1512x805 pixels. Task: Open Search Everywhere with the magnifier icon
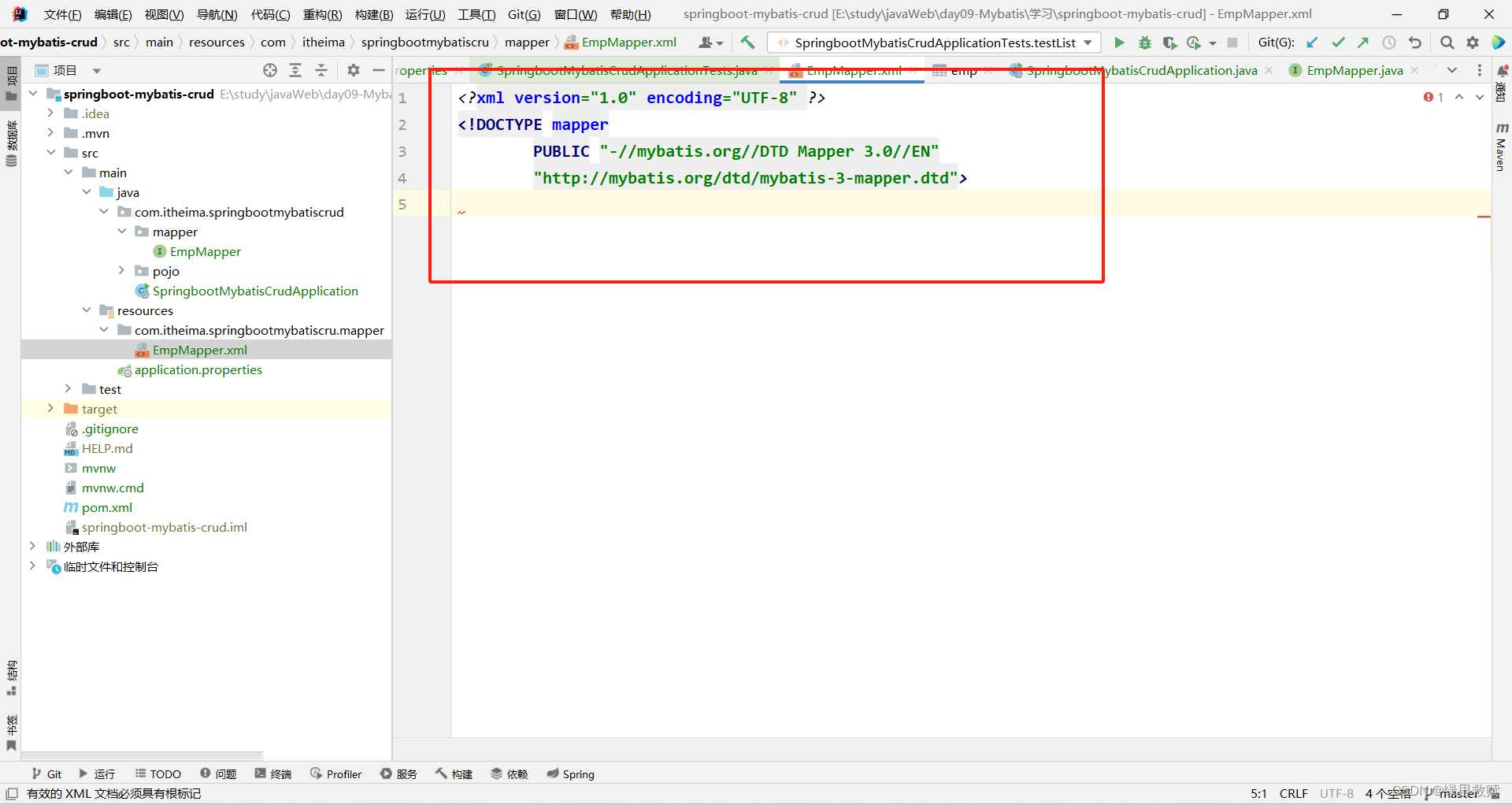point(1447,43)
